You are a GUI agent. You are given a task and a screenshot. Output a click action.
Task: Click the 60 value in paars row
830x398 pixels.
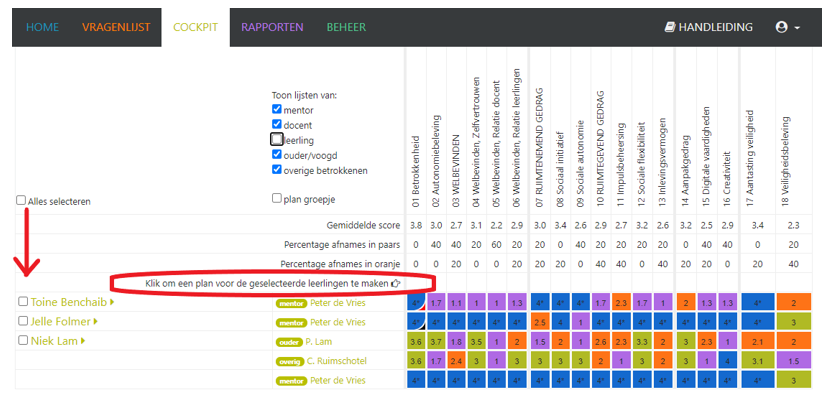click(x=497, y=245)
